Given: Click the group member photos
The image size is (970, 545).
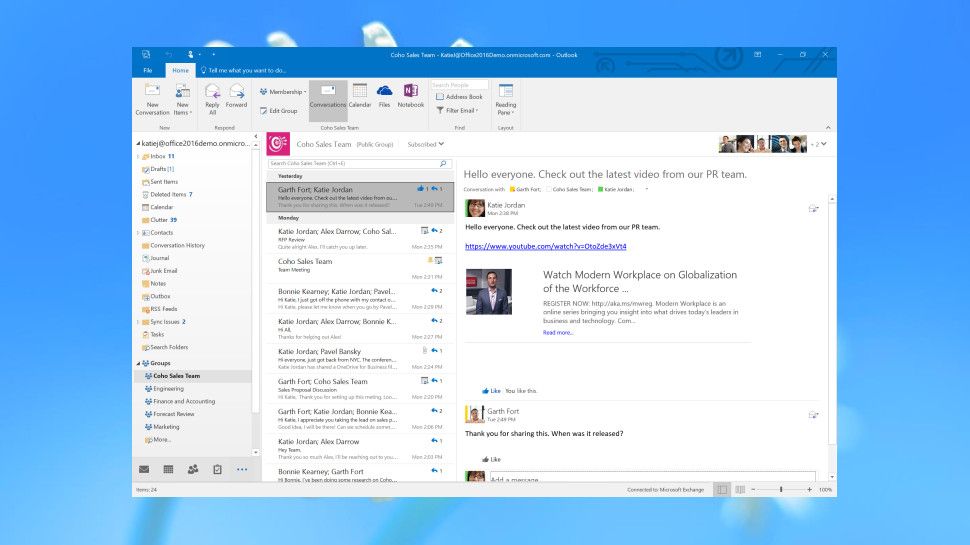Looking at the screenshot, I should click(x=763, y=144).
